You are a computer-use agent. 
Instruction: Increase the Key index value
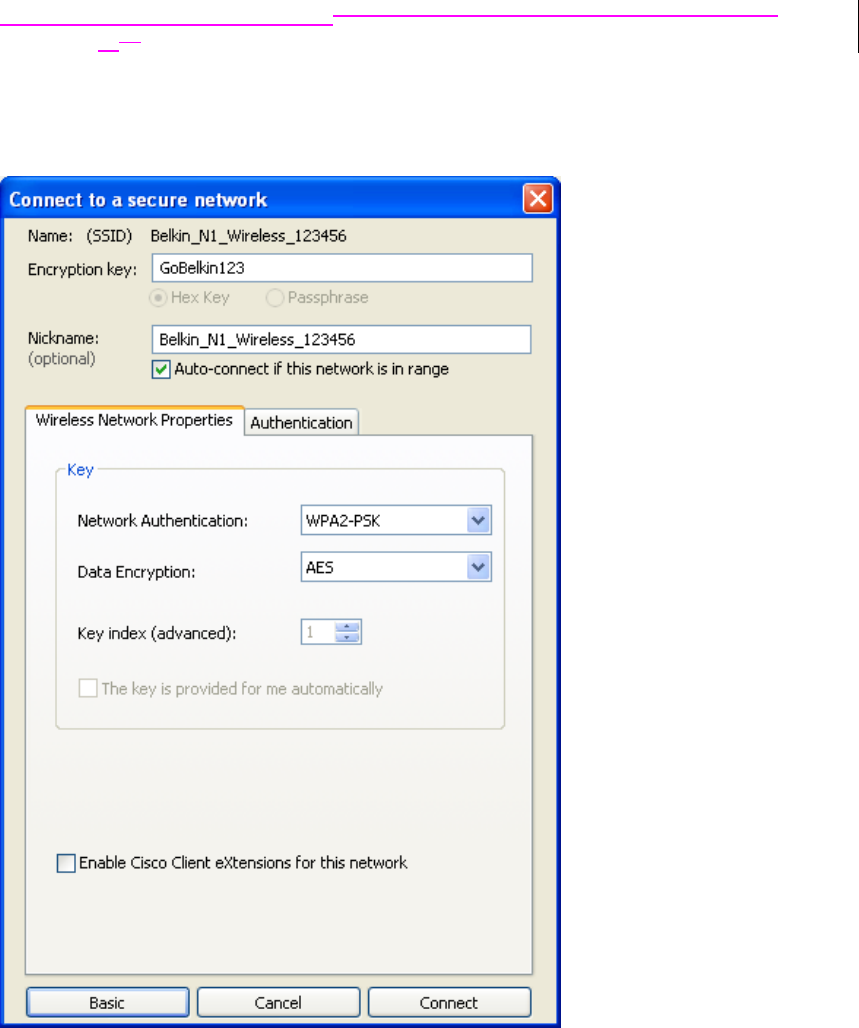point(347,627)
